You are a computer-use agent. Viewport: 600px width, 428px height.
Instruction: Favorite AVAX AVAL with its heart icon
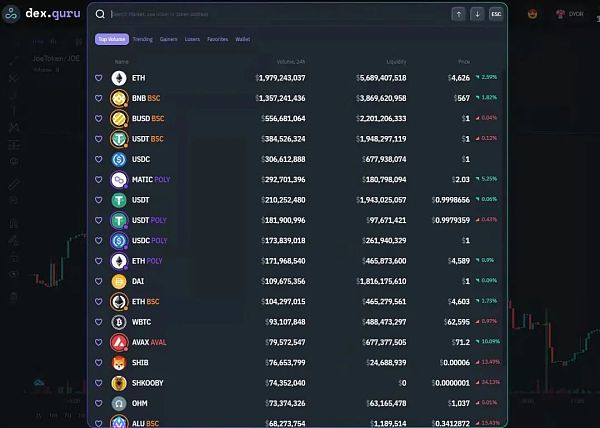pyautogui.click(x=99, y=342)
